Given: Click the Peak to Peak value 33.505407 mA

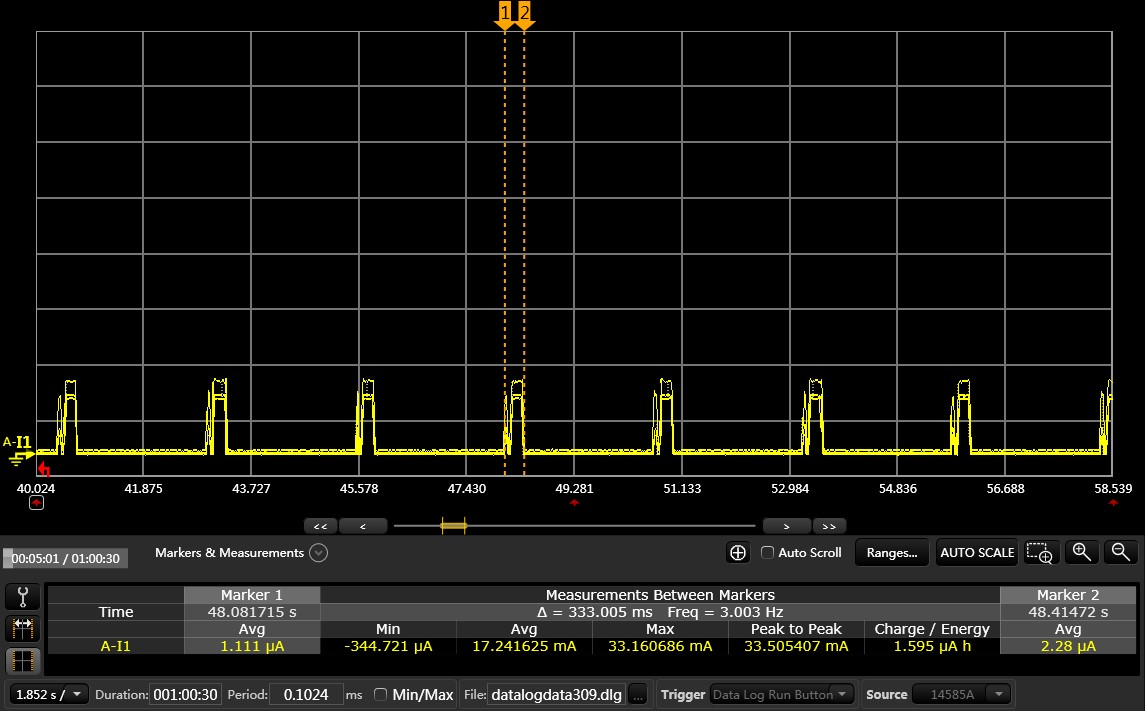Looking at the screenshot, I should (x=796, y=646).
